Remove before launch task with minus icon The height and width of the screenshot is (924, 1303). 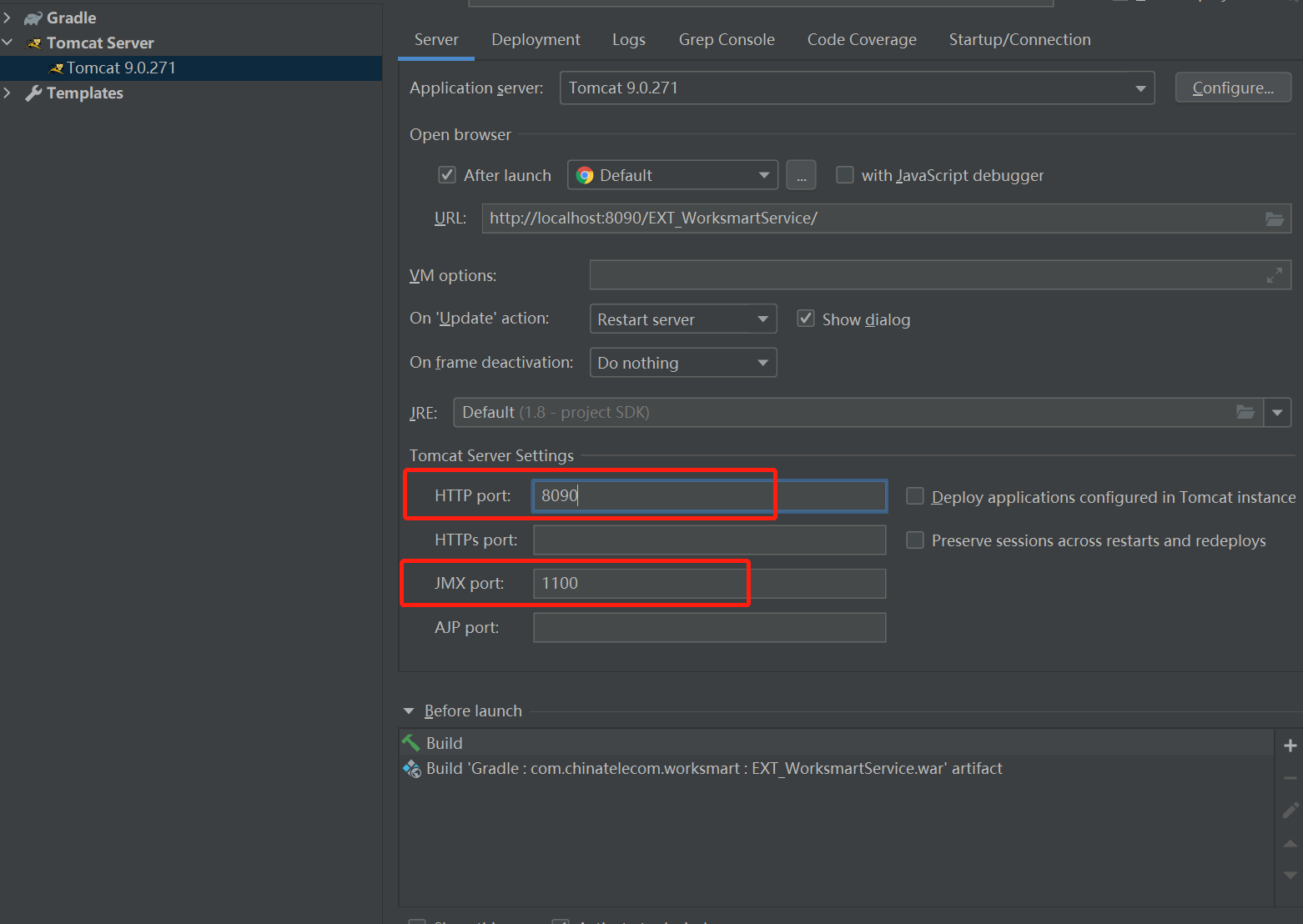click(x=1290, y=778)
